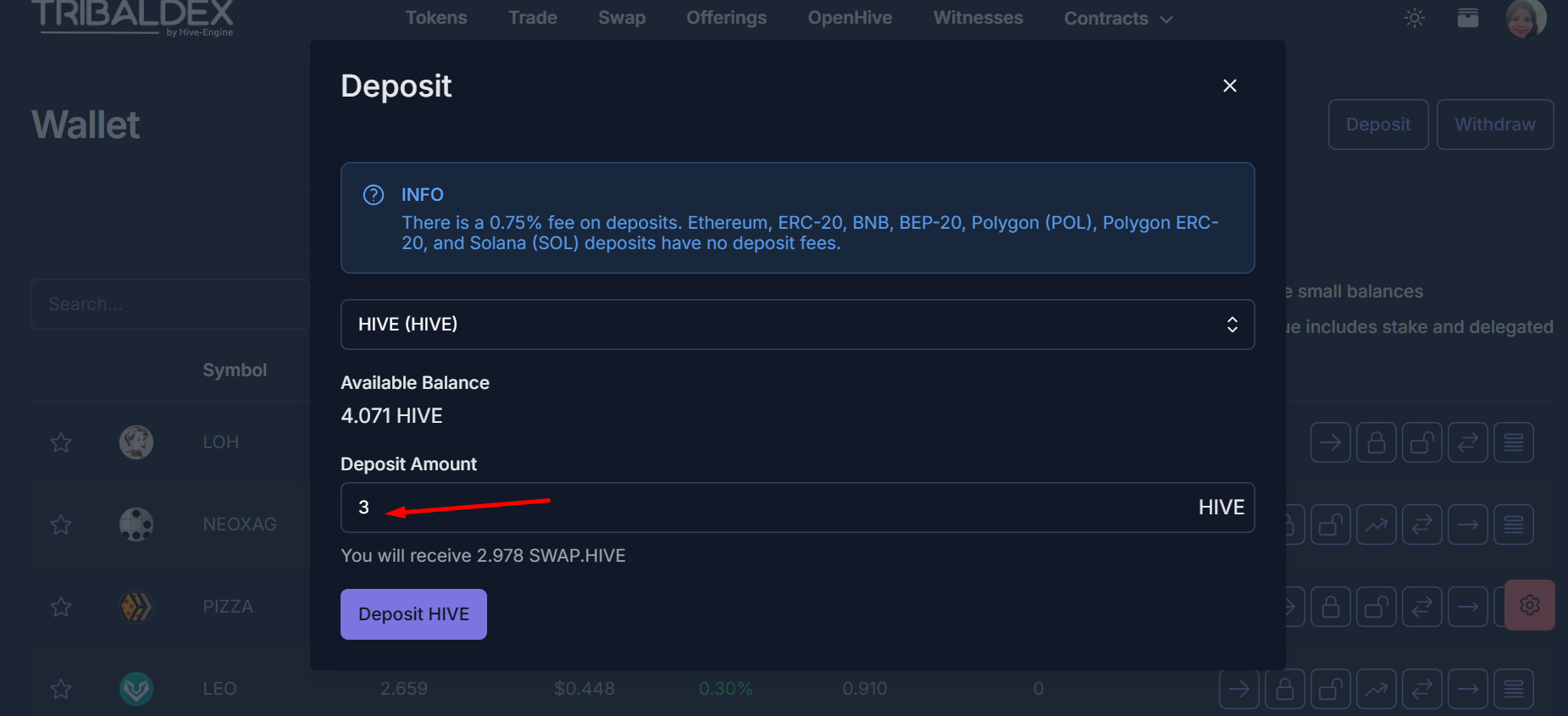Click the LEO change value "0.30%"

coord(726,689)
